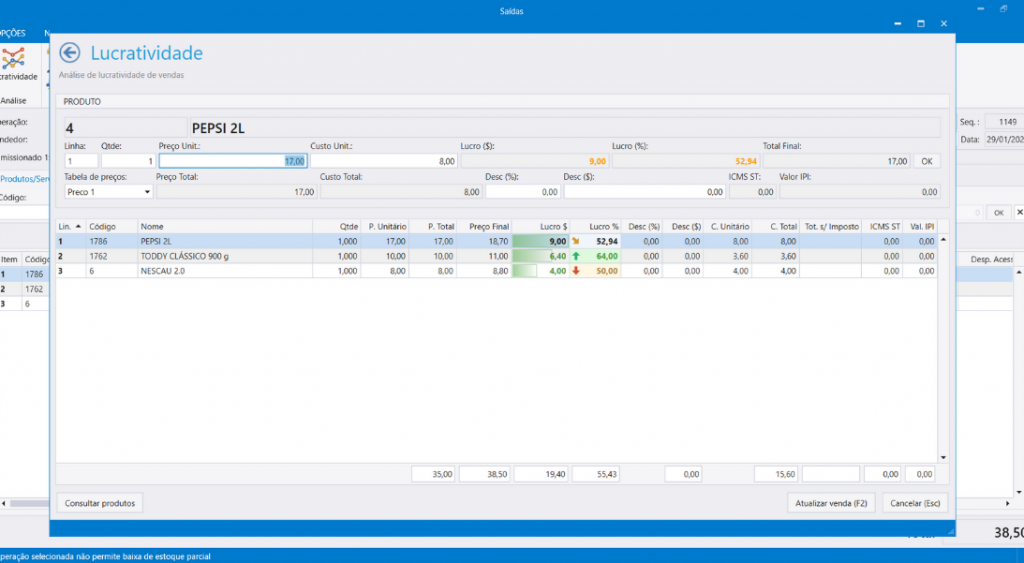Click red down arrow in NESCAU row

point(576,270)
